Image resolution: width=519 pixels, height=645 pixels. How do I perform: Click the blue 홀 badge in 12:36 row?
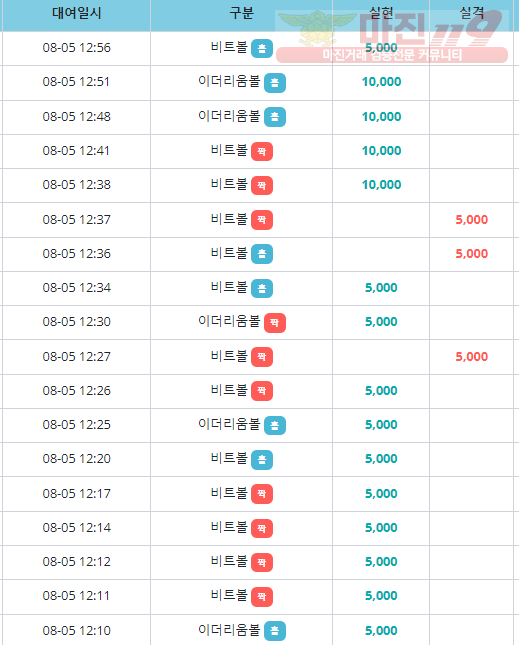tap(262, 254)
